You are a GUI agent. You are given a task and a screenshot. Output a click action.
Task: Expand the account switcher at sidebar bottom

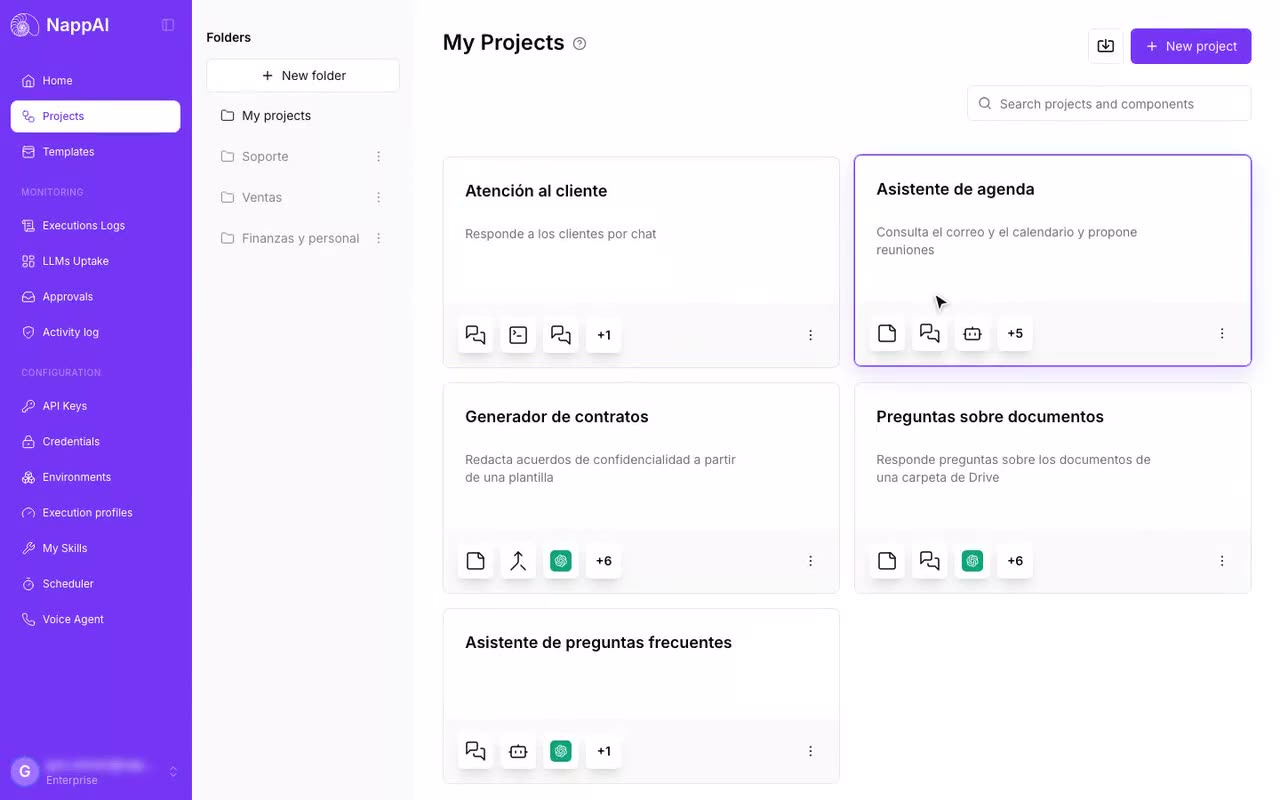(x=173, y=772)
